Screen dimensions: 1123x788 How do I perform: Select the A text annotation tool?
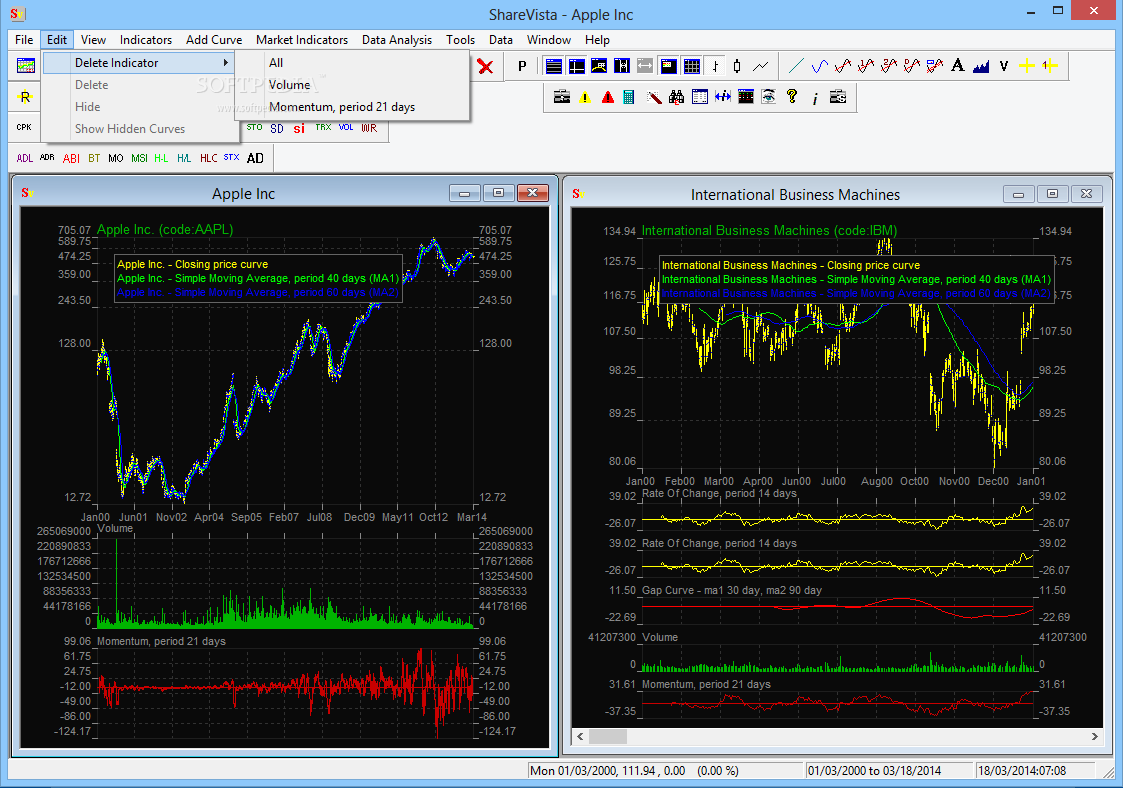[958, 67]
